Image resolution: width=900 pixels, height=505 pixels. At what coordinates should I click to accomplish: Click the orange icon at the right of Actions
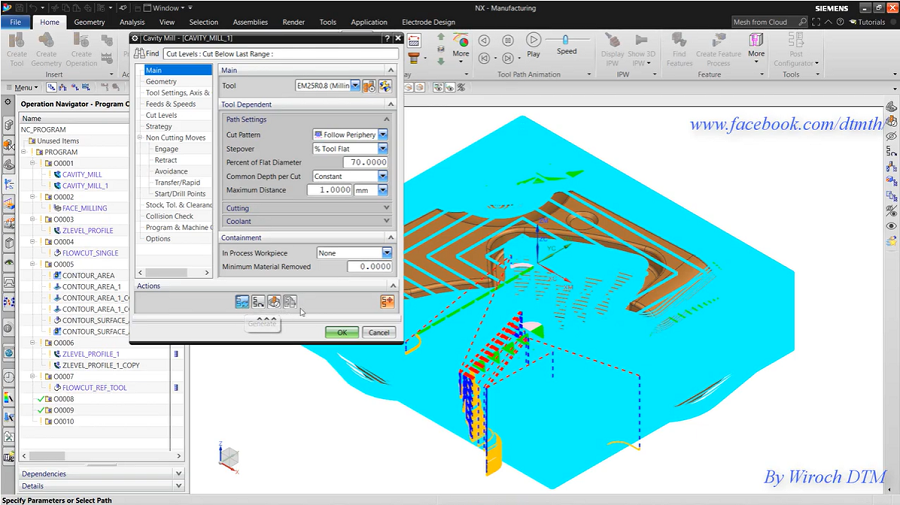(387, 301)
